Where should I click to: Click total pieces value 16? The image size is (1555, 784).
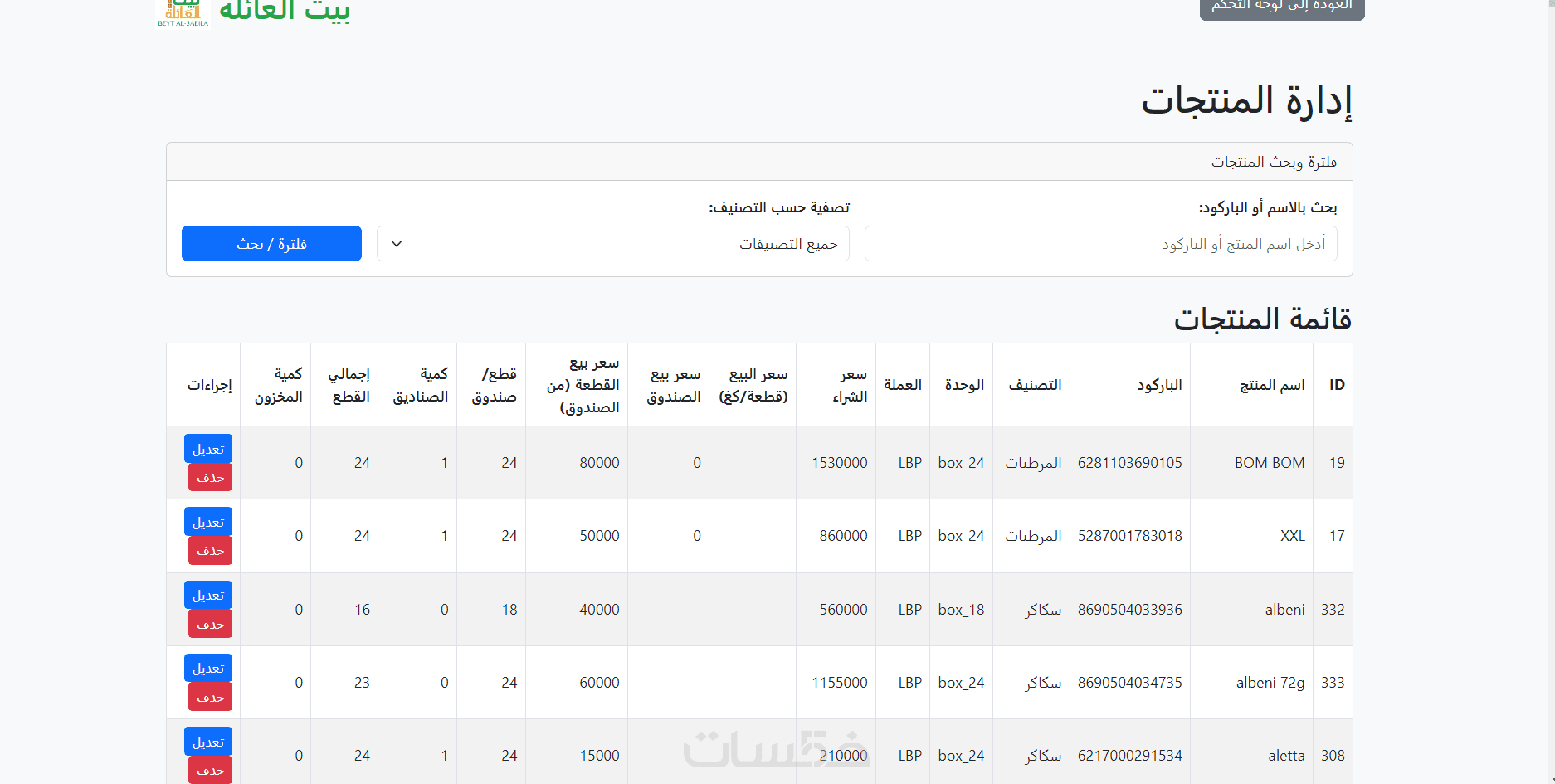[x=362, y=610]
